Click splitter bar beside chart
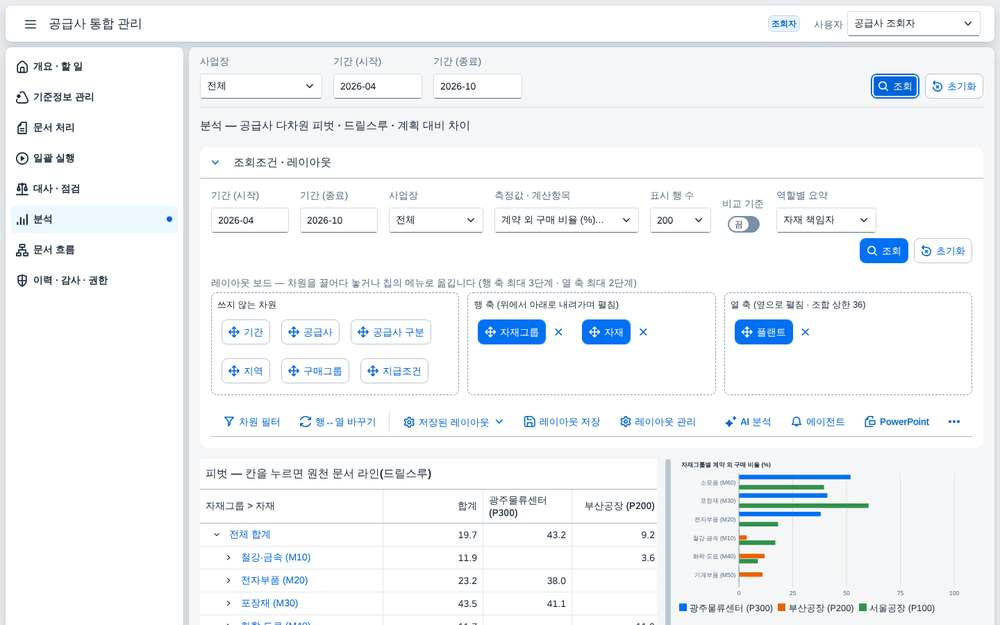 [668, 542]
